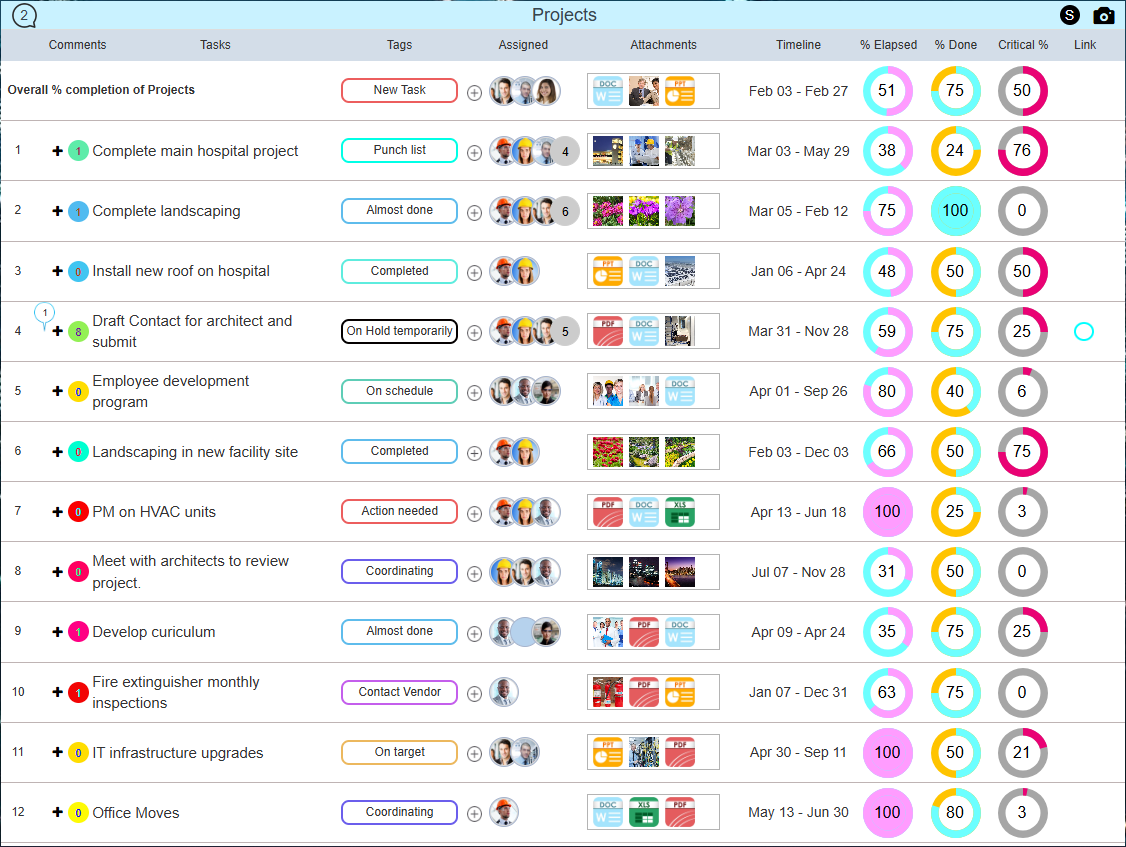Open PDF attachment in PM on HVAC units row
This screenshot has height=847, width=1126.
(x=608, y=512)
